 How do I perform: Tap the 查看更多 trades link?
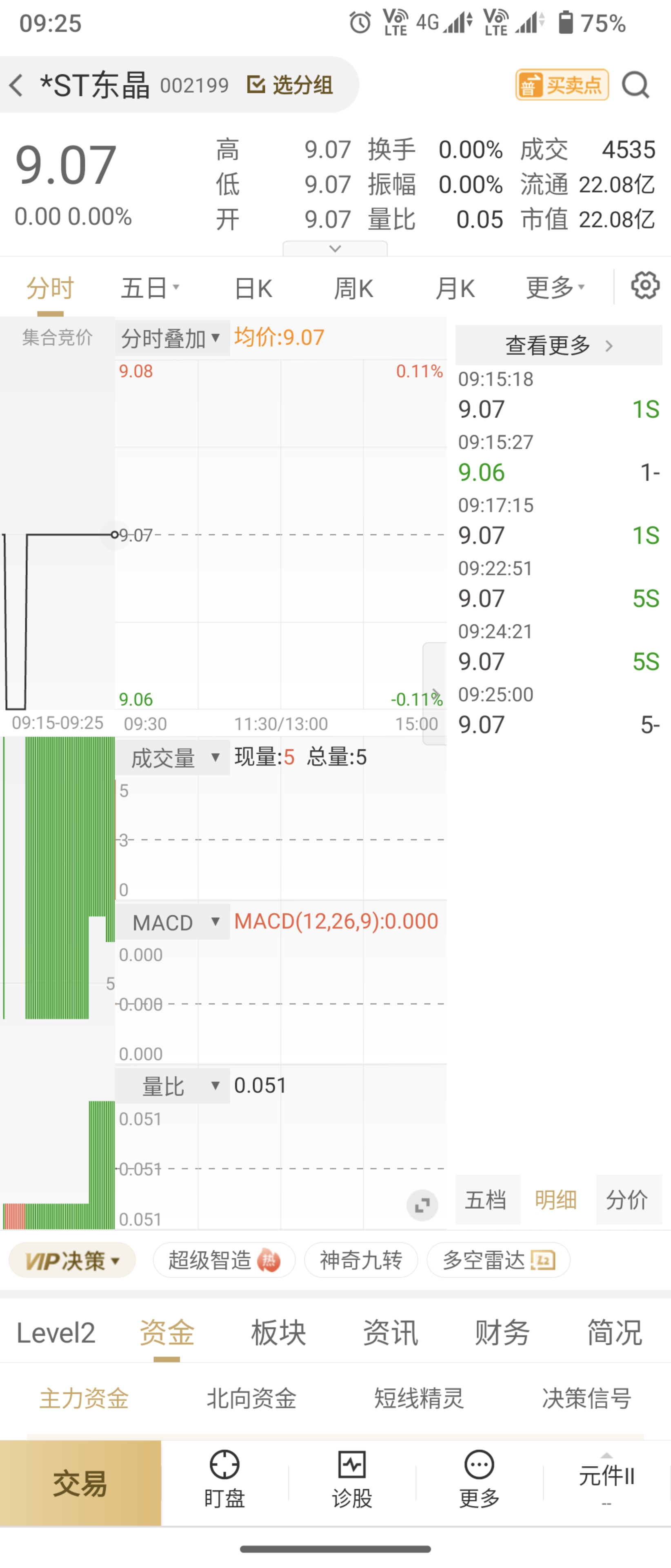[558, 346]
